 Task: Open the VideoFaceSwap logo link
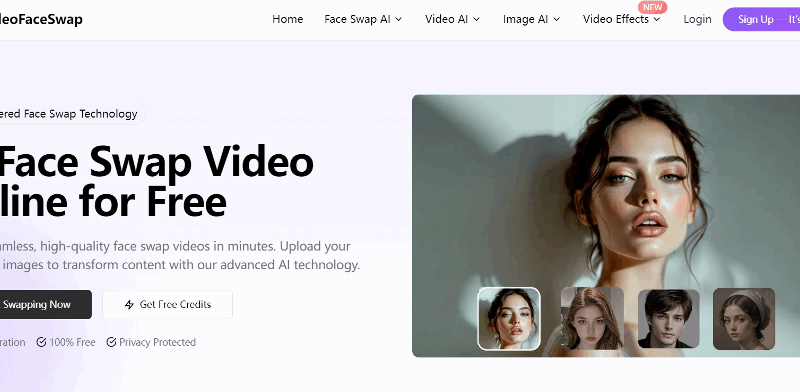coord(41,19)
